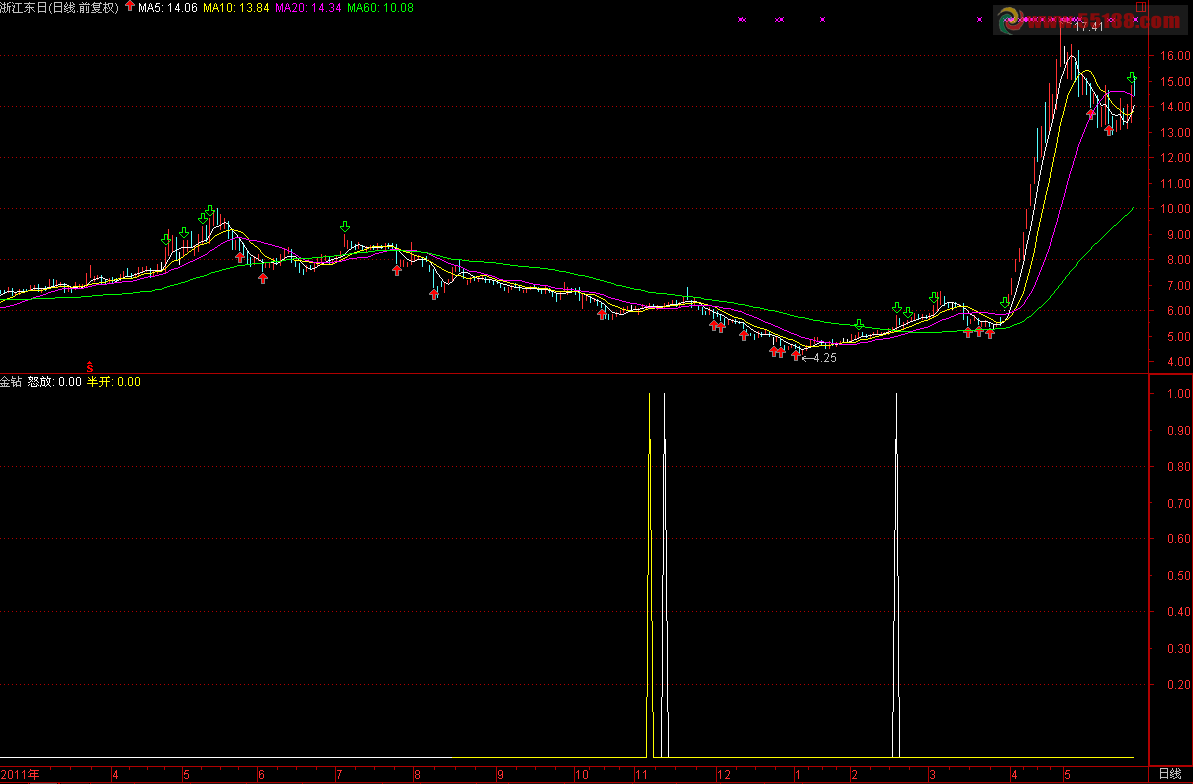The width and height of the screenshot is (1193, 784).
Task: Click the red S marker on the price chart
Action: pos(90,367)
